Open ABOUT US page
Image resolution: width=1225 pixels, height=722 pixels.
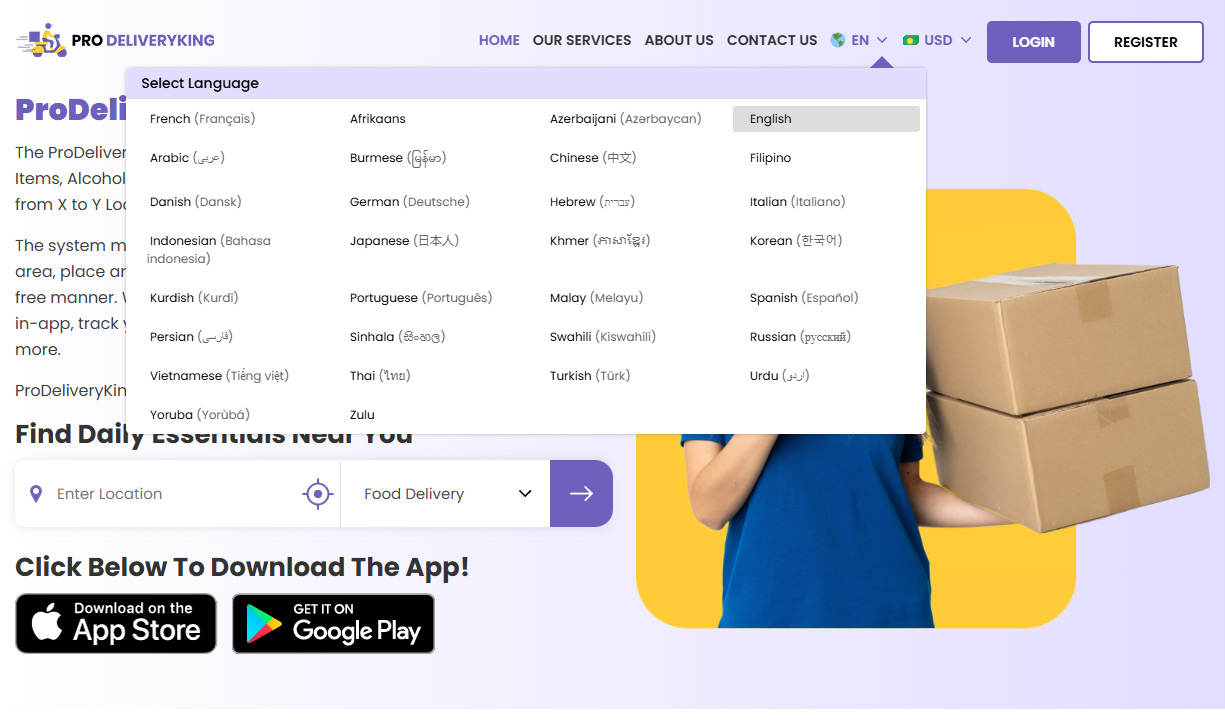point(679,40)
